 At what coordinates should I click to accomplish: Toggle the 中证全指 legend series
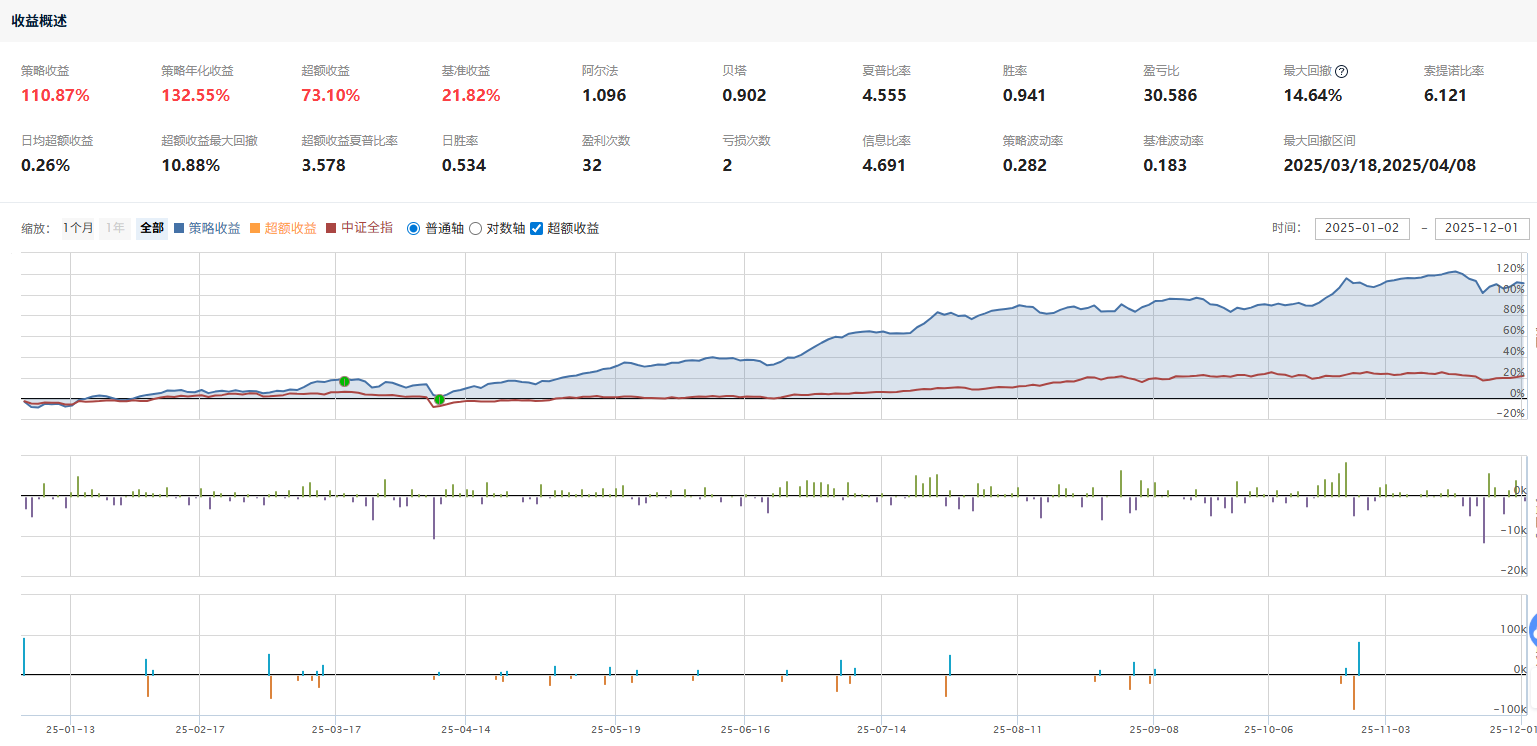point(359,228)
